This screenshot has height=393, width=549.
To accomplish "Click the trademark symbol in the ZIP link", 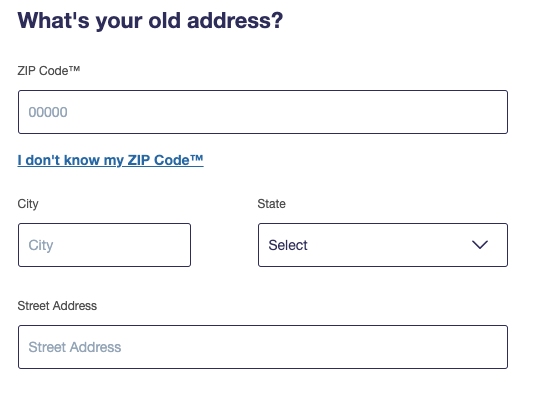I will 197,158.
